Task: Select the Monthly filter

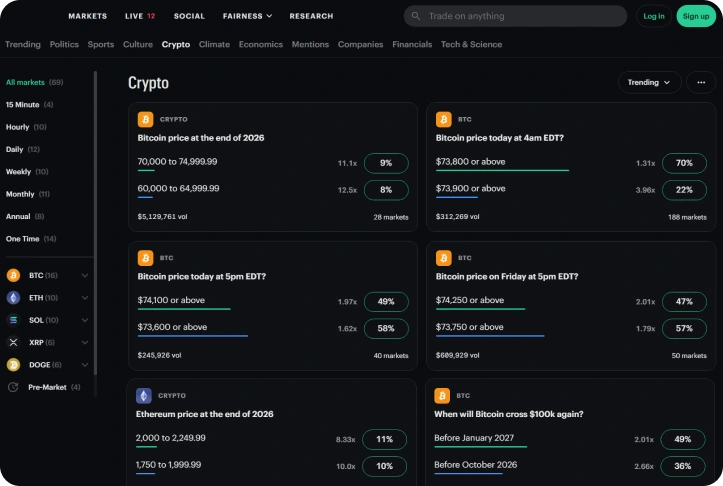Action: [28, 194]
